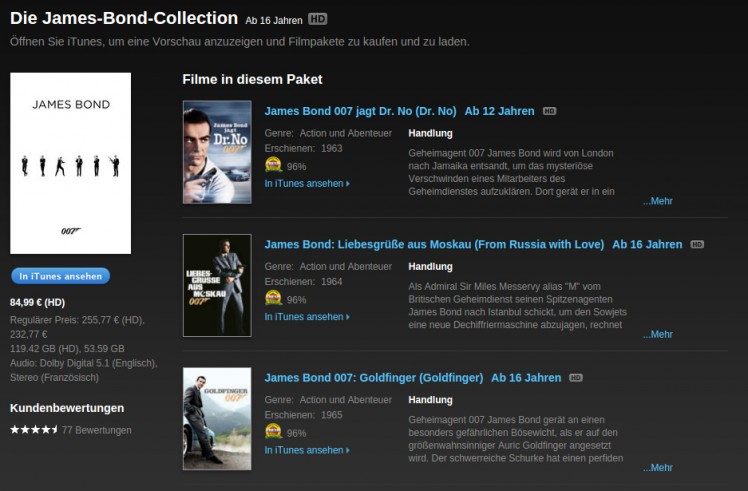Click the Goldfinger 96% rating badge icon
Viewport: 748px width, 491px height.
(273, 432)
